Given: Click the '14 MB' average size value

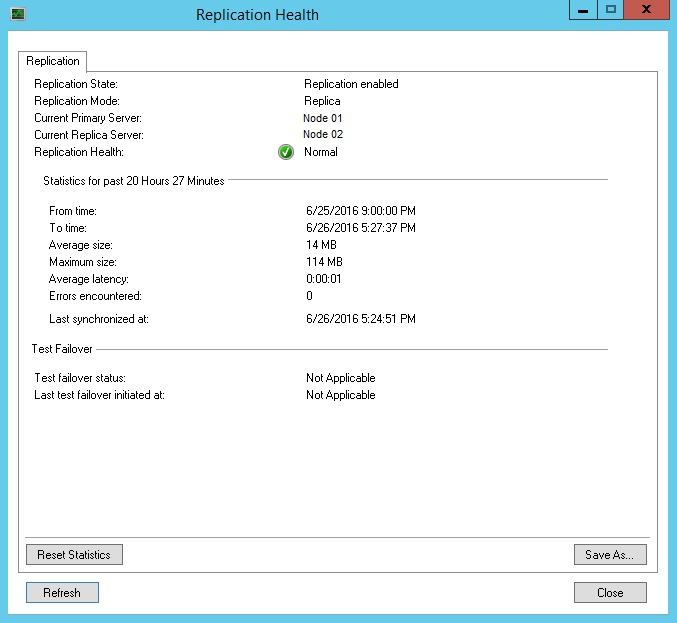Looking at the screenshot, I should (x=321, y=245).
